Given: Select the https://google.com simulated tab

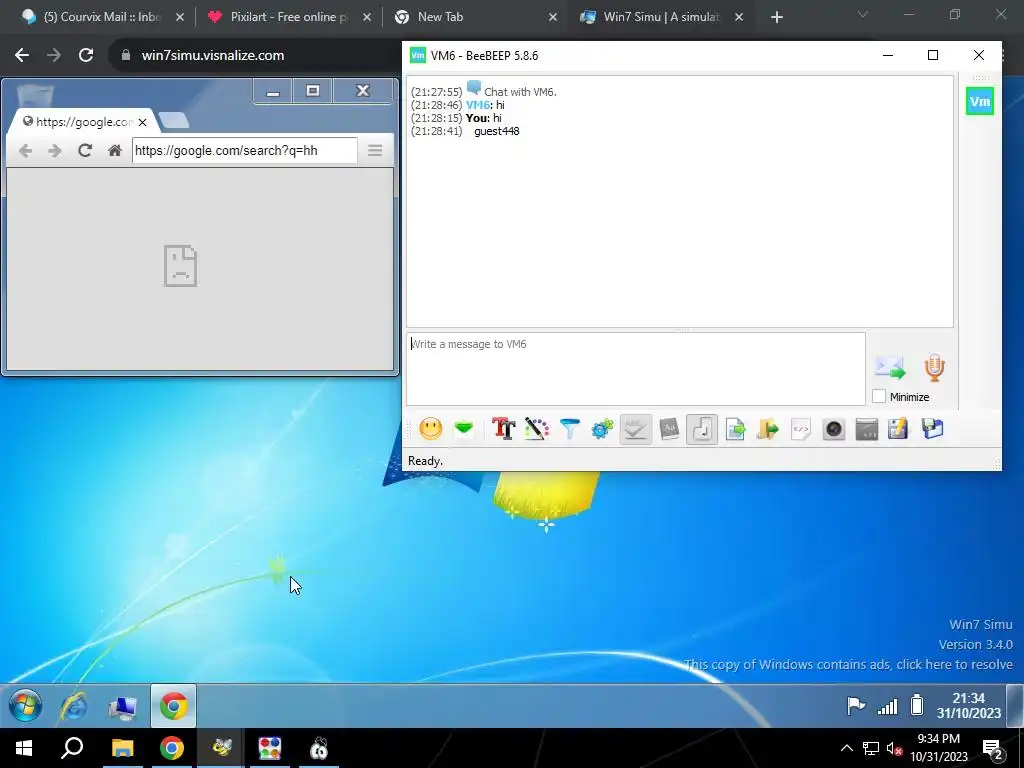Looking at the screenshot, I should point(83,122).
